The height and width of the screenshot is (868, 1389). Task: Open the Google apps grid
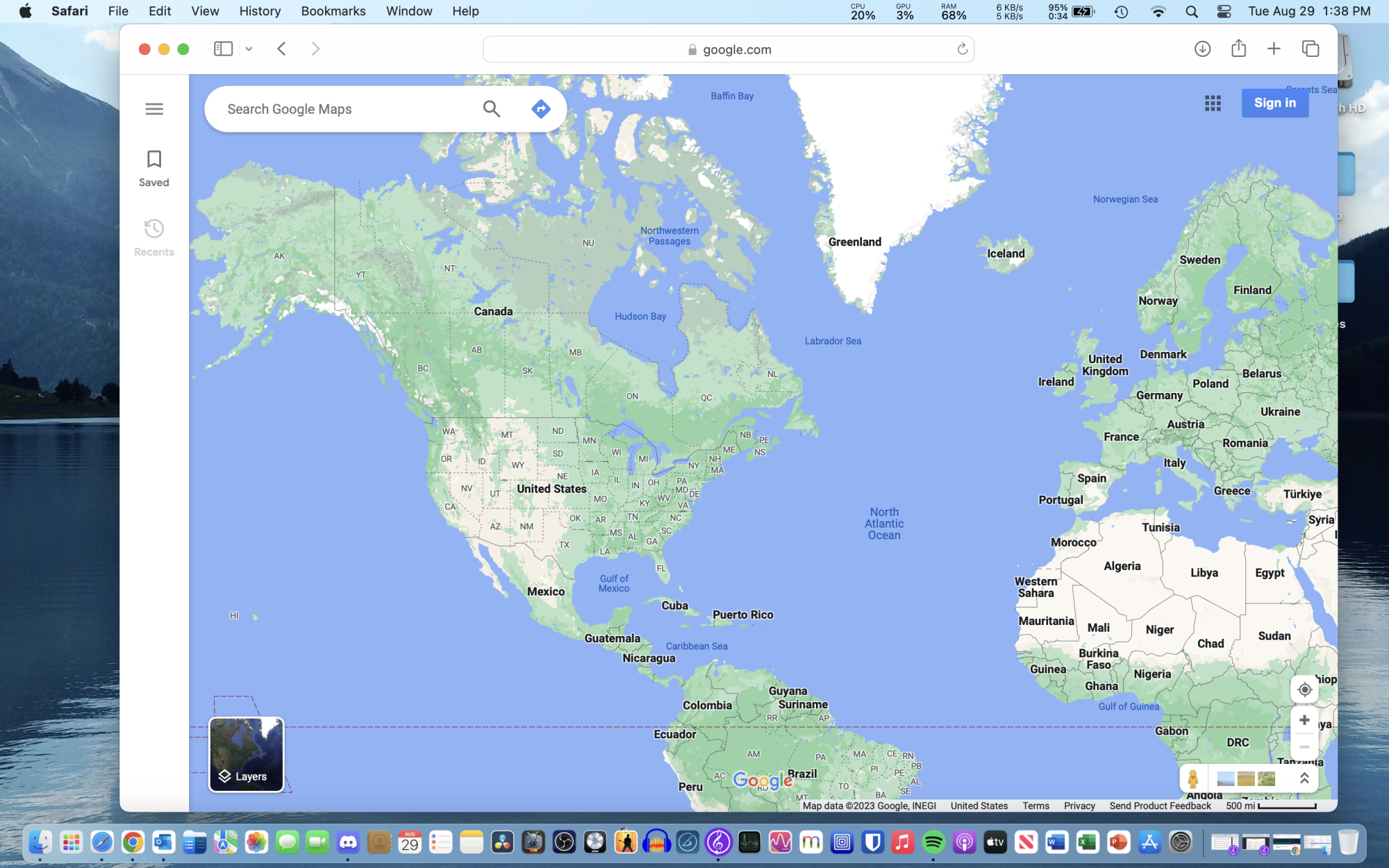click(x=1213, y=103)
